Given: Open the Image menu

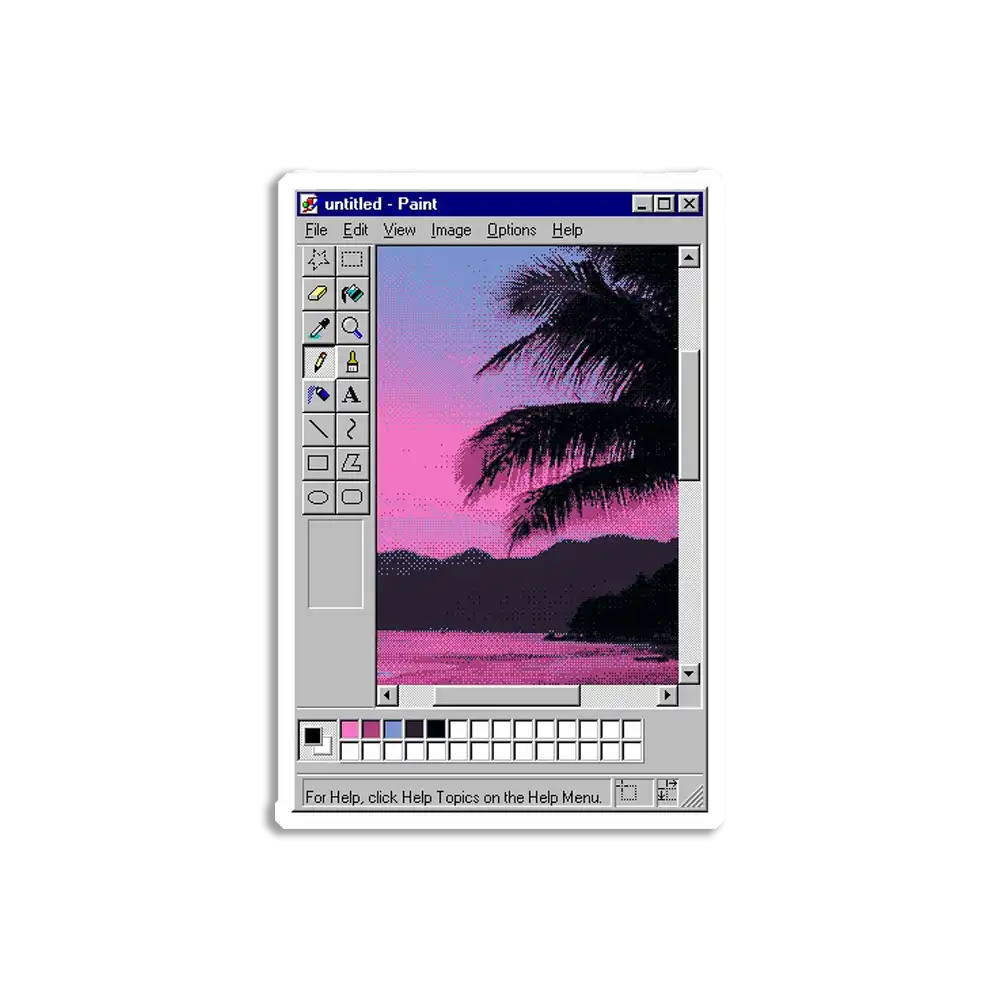Looking at the screenshot, I should click(451, 230).
